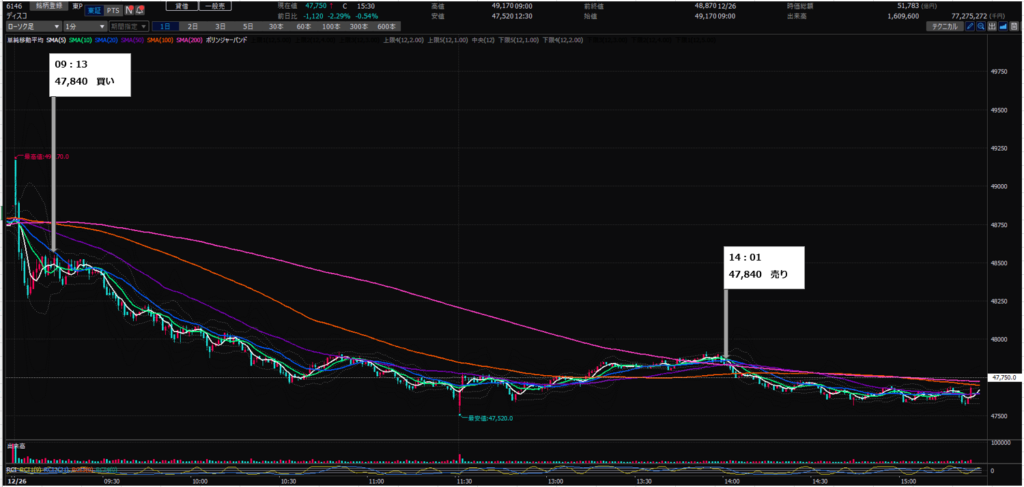Select the 1日 range tab
This screenshot has width=1024, height=487.
(x=165, y=26)
